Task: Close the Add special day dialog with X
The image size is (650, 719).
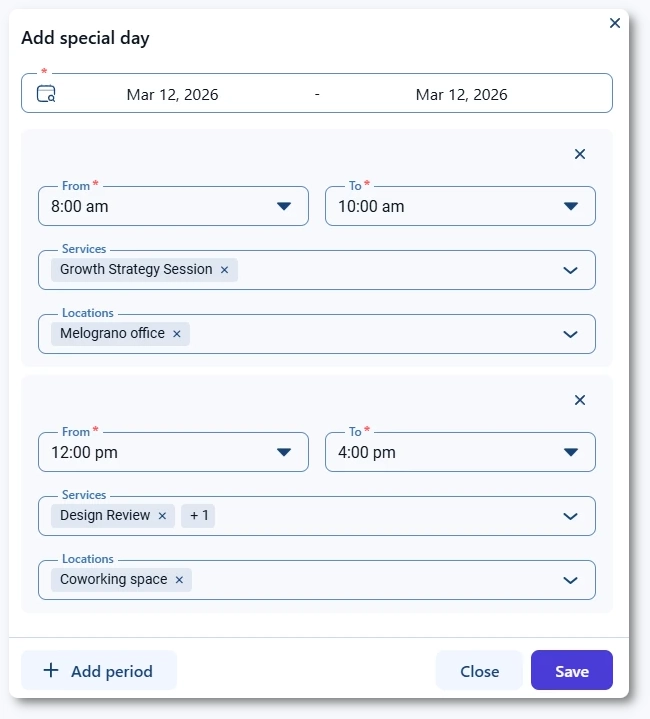Action: pyautogui.click(x=615, y=23)
